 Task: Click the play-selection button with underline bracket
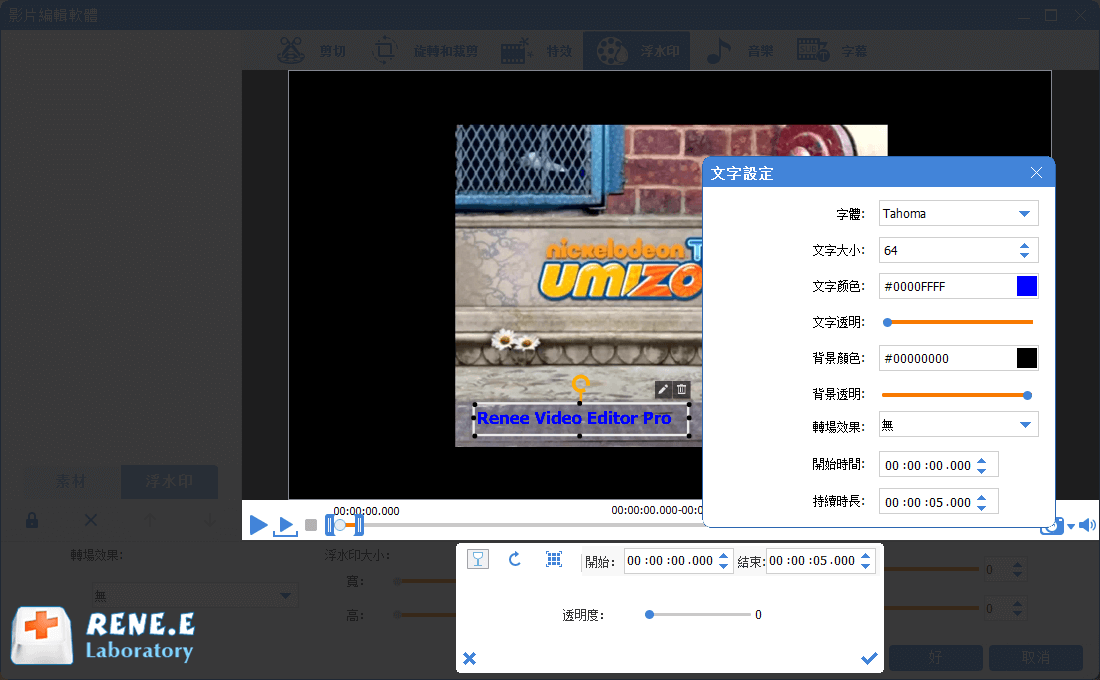[x=286, y=526]
